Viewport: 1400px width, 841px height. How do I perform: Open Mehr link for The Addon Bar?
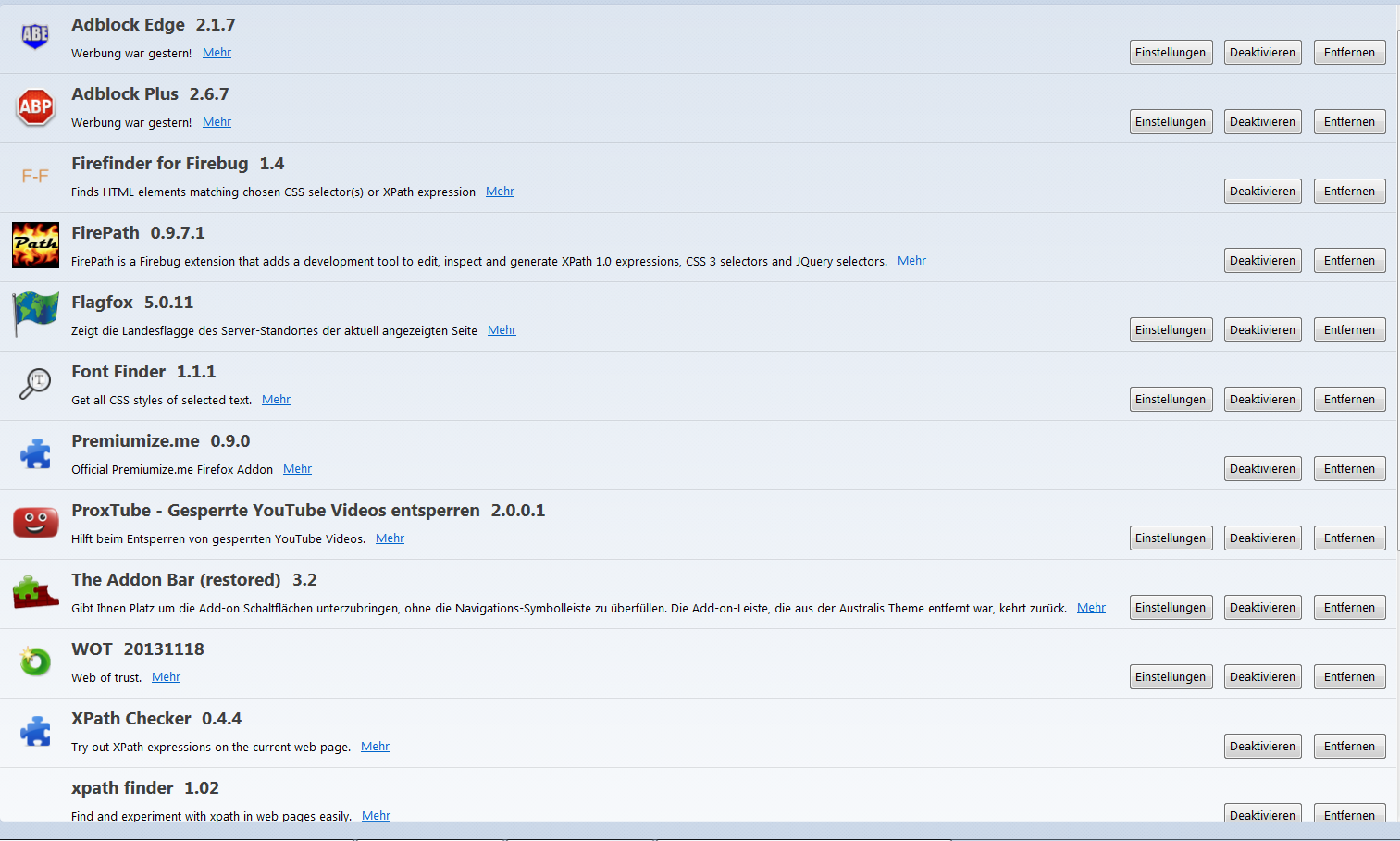[x=1091, y=608]
